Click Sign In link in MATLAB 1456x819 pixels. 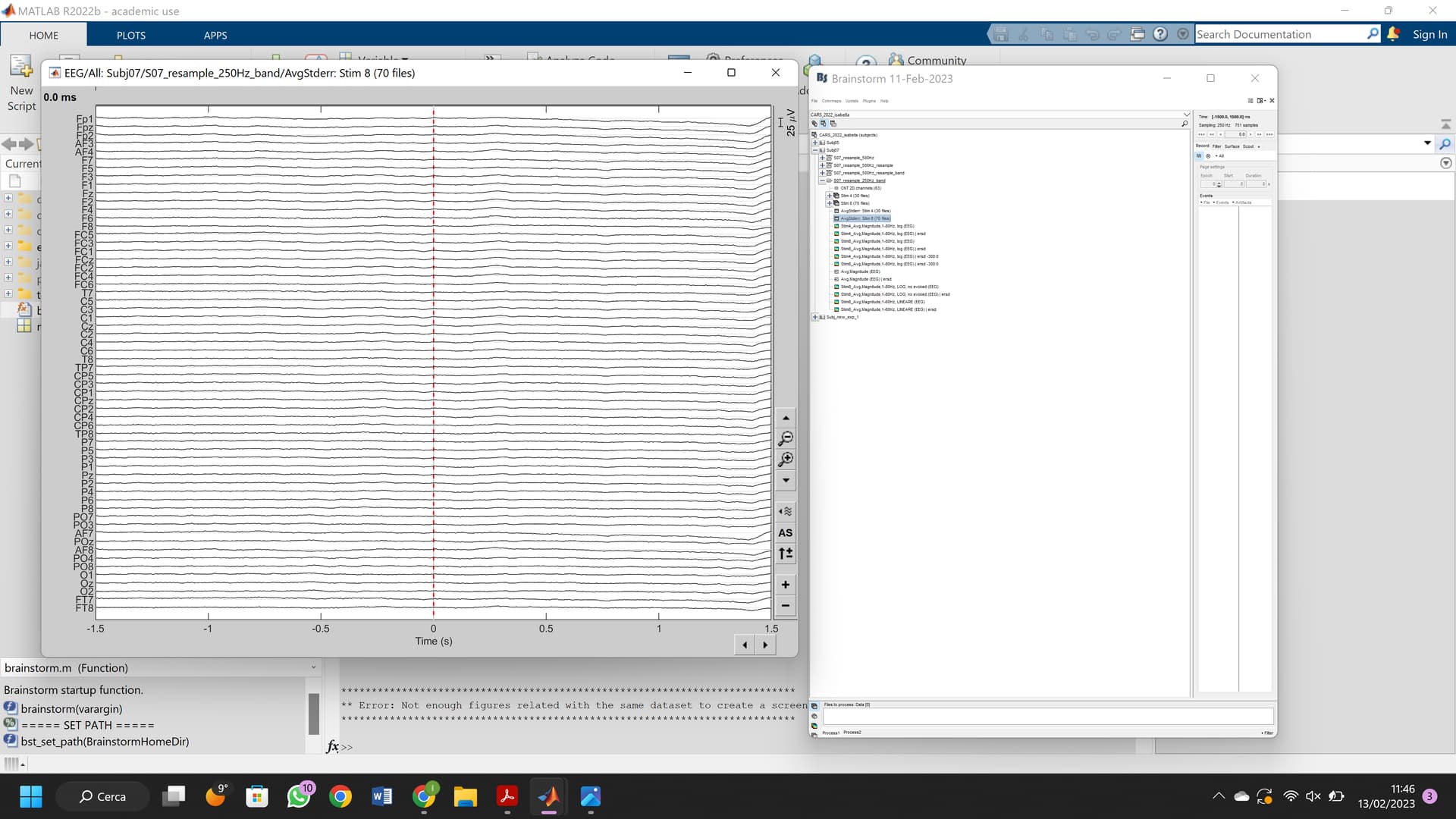1429,34
